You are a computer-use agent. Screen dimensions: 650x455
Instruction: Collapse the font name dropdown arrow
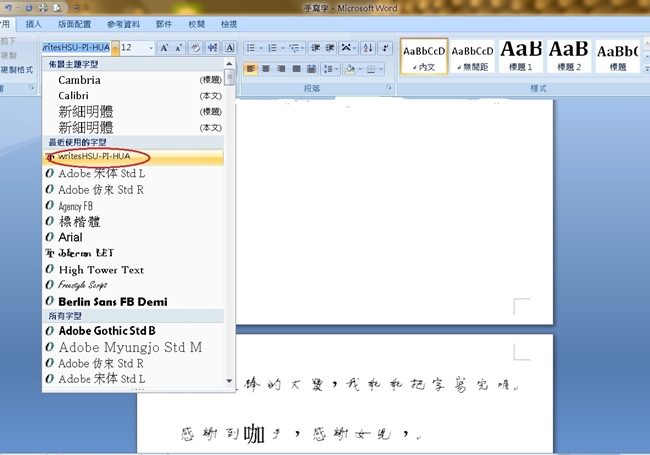[x=115, y=48]
